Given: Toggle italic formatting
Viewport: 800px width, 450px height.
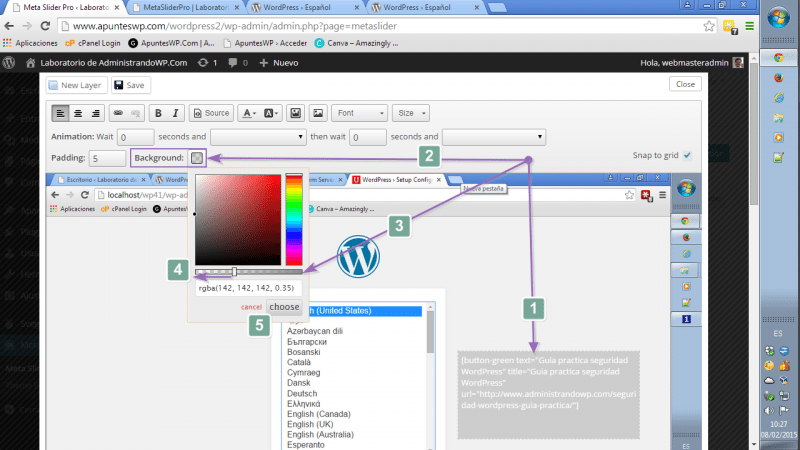Looking at the screenshot, I should pyautogui.click(x=176, y=113).
